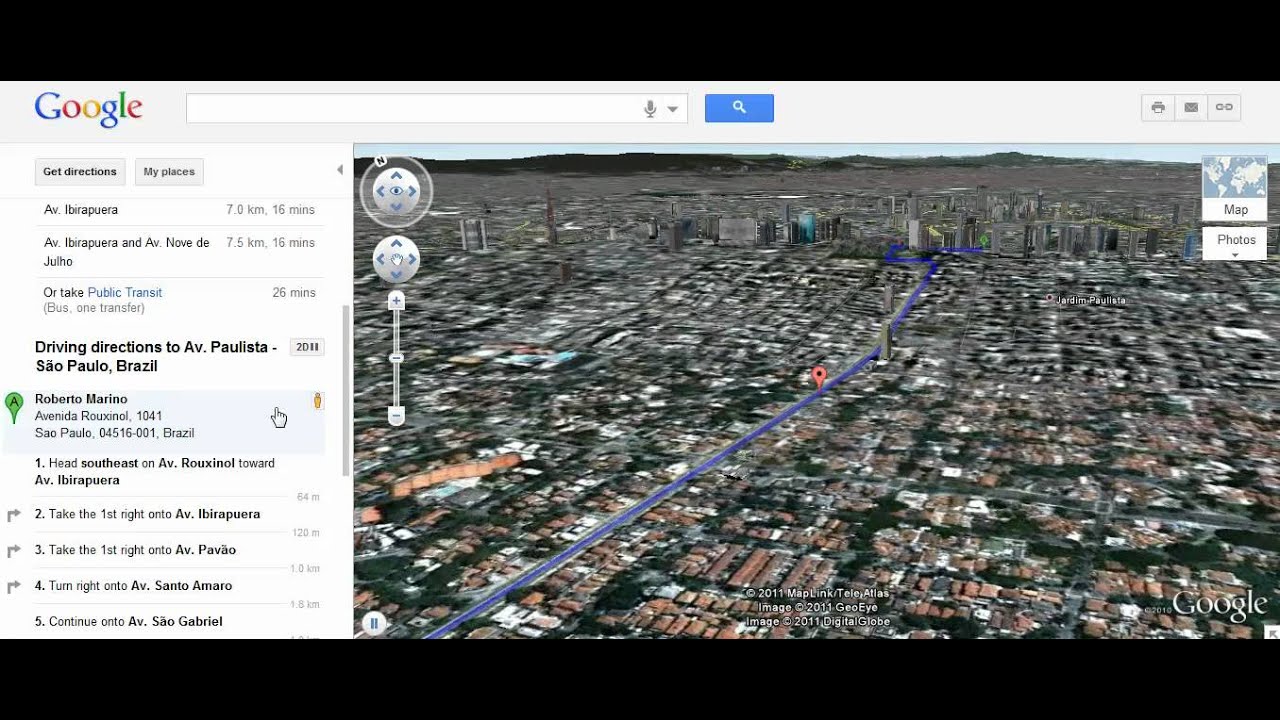Follow the Public Transit link
This screenshot has width=1280, height=720.
(124, 293)
